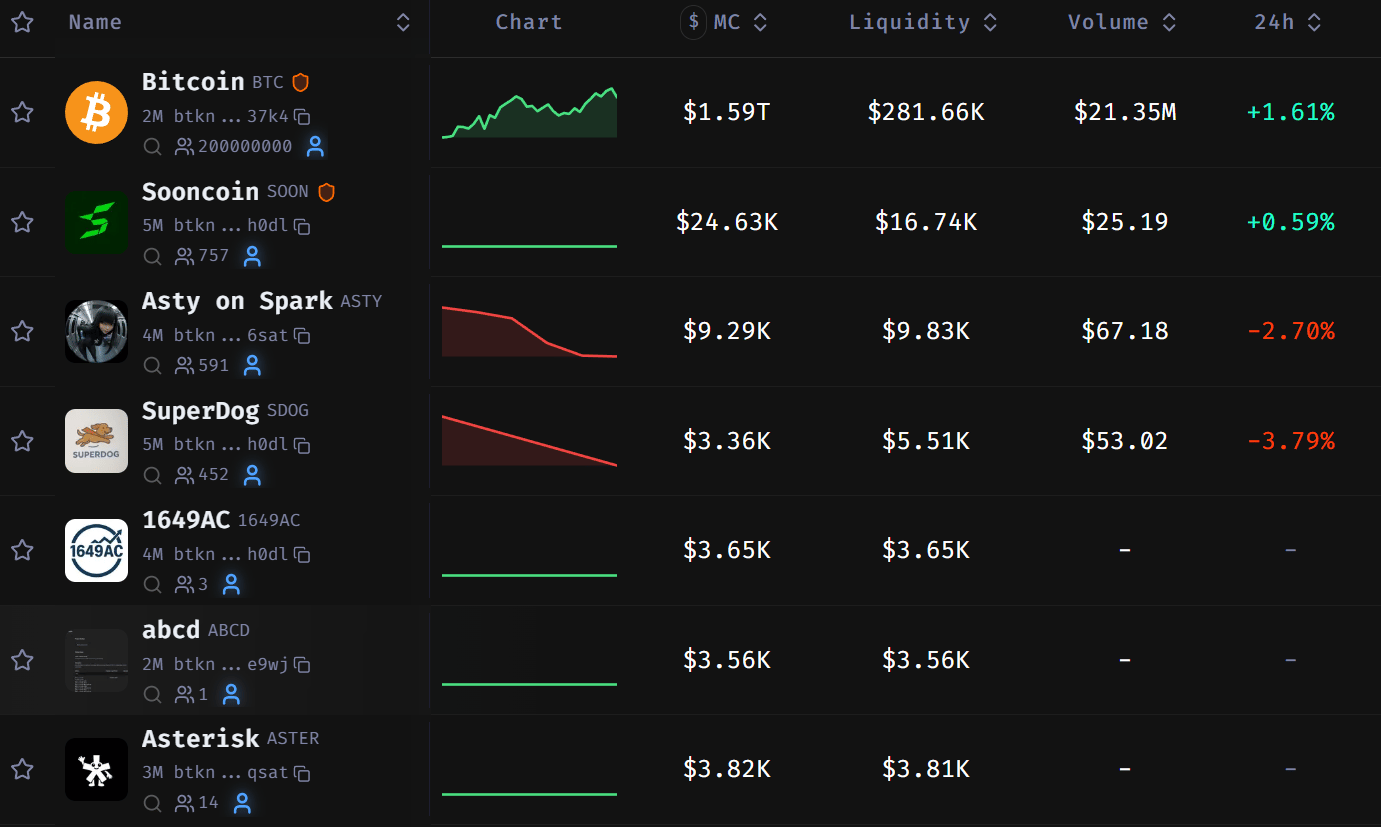Copy the Sooncoin token address

point(302,227)
